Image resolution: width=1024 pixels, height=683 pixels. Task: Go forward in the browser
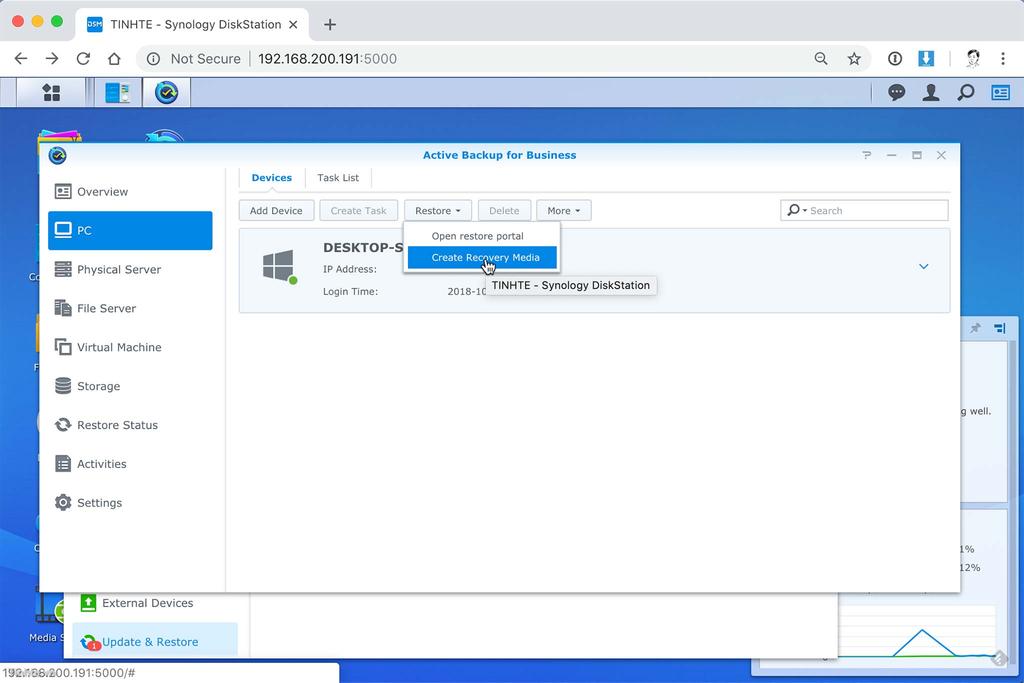(x=52, y=59)
